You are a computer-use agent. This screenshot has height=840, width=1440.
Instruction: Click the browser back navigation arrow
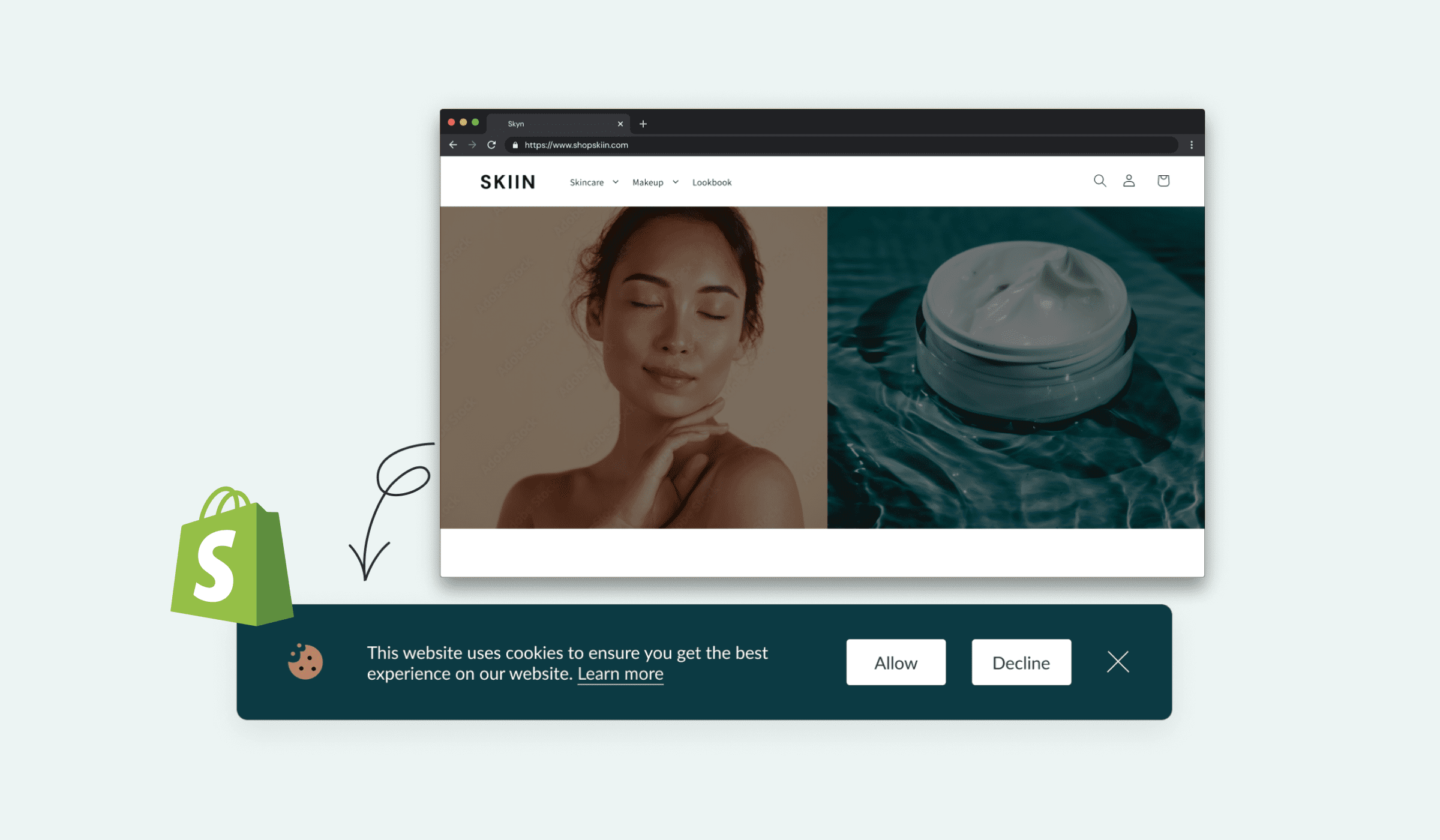tap(452, 144)
